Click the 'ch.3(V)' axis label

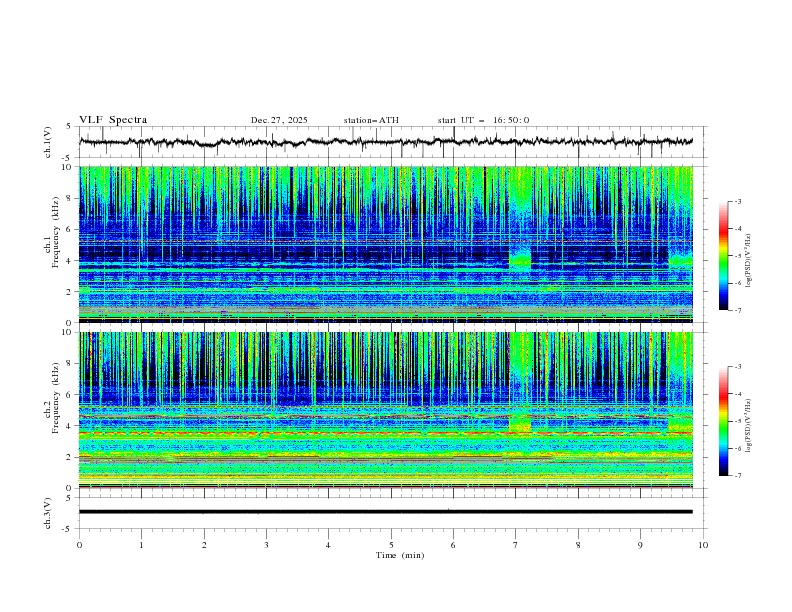pos(48,513)
